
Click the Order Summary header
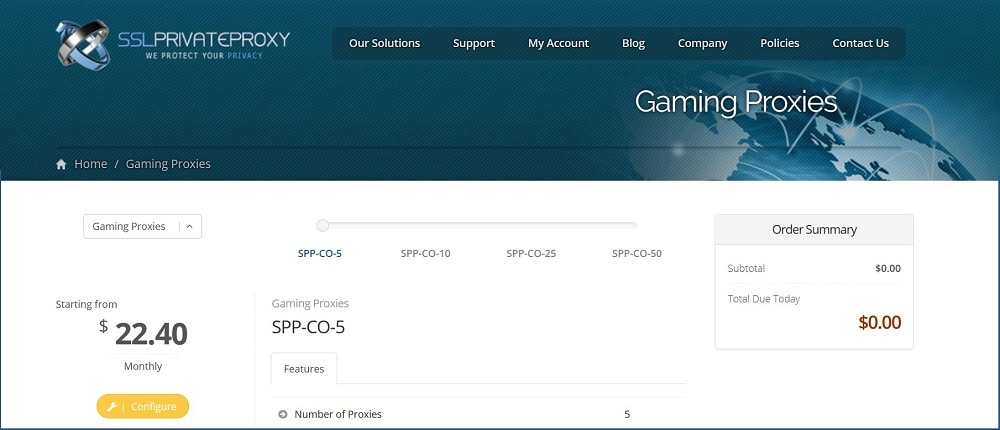pyautogui.click(x=814, y=230)
